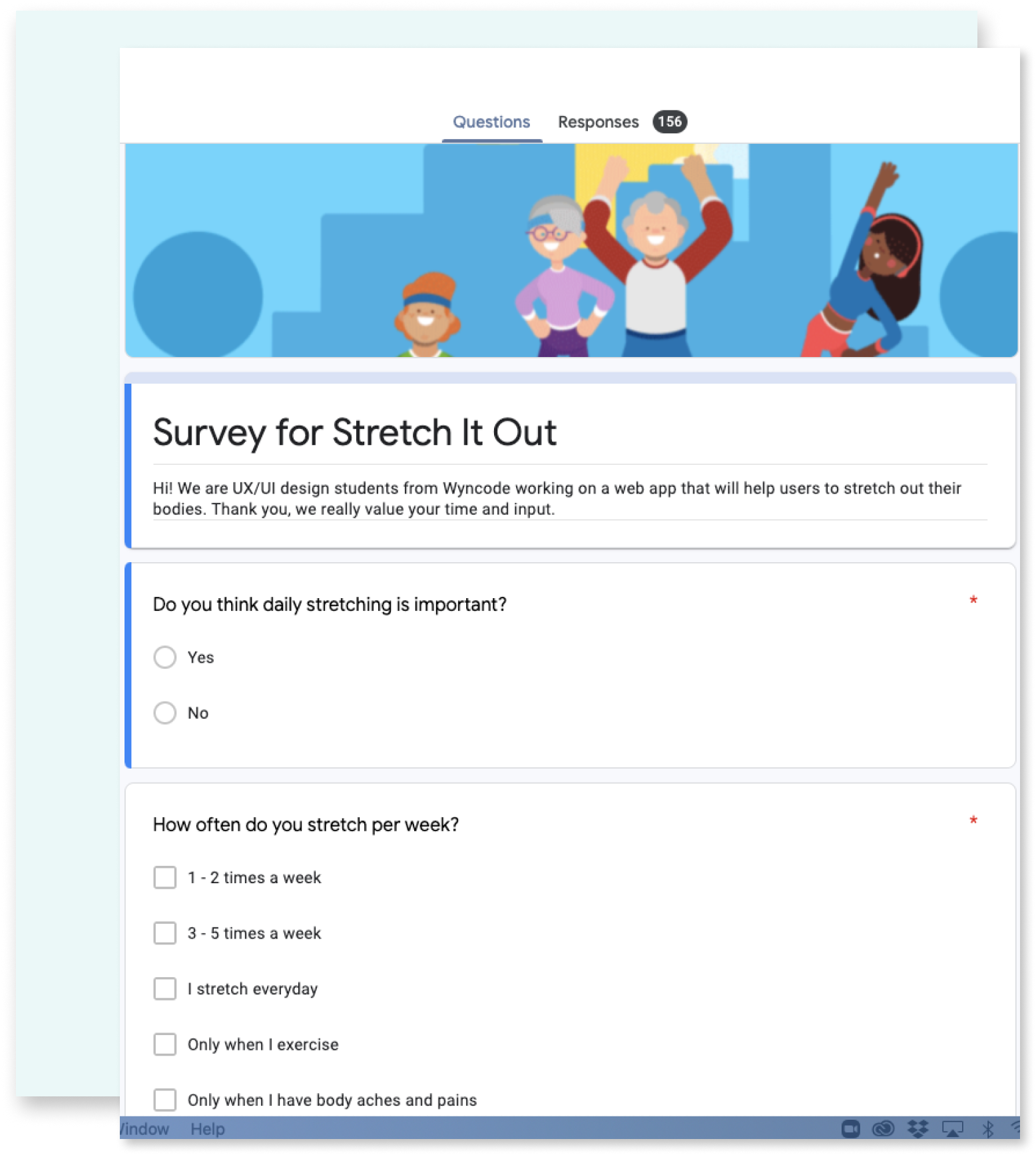
Task: Check the 1 - 2 times a week box
Action: 165,877
